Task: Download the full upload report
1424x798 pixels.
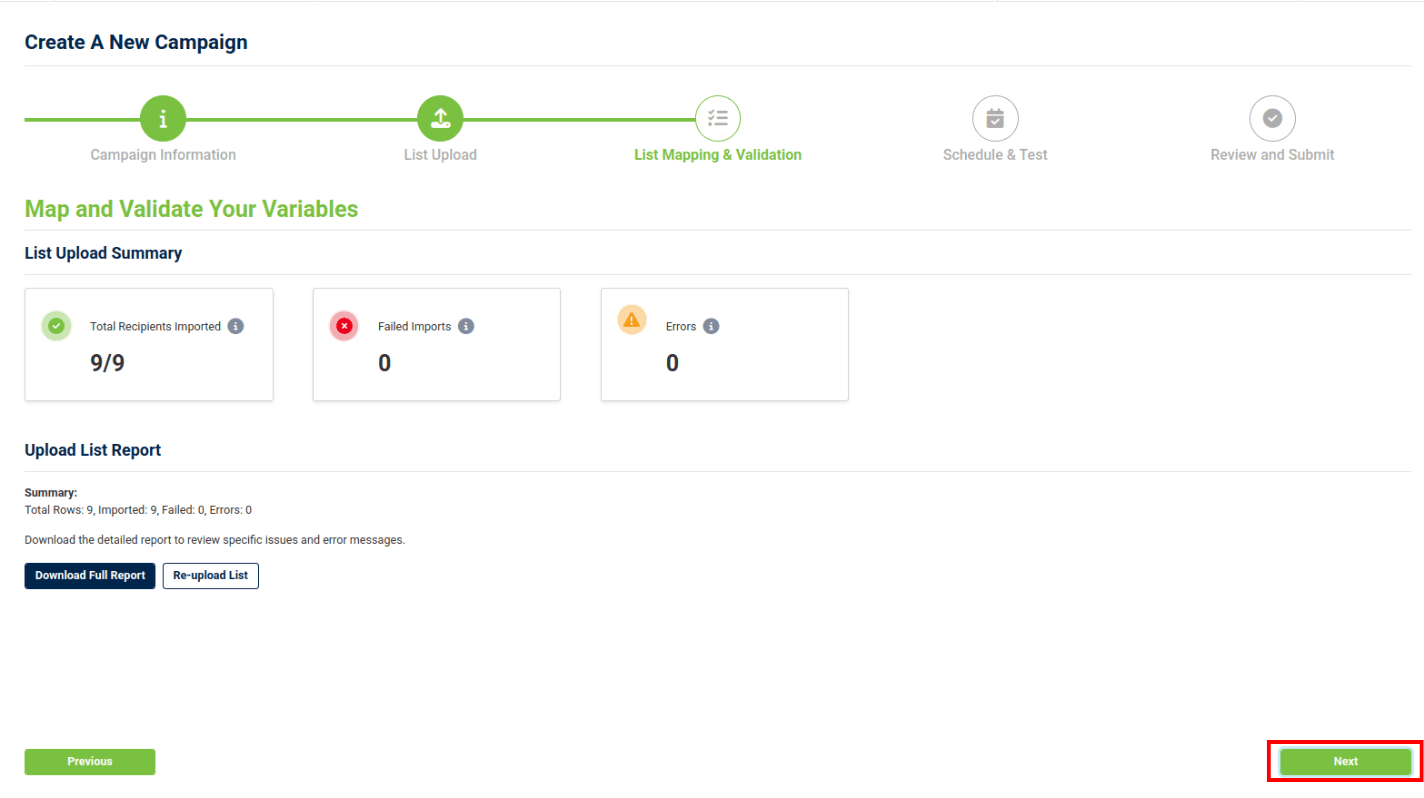Action: [90, 576]
